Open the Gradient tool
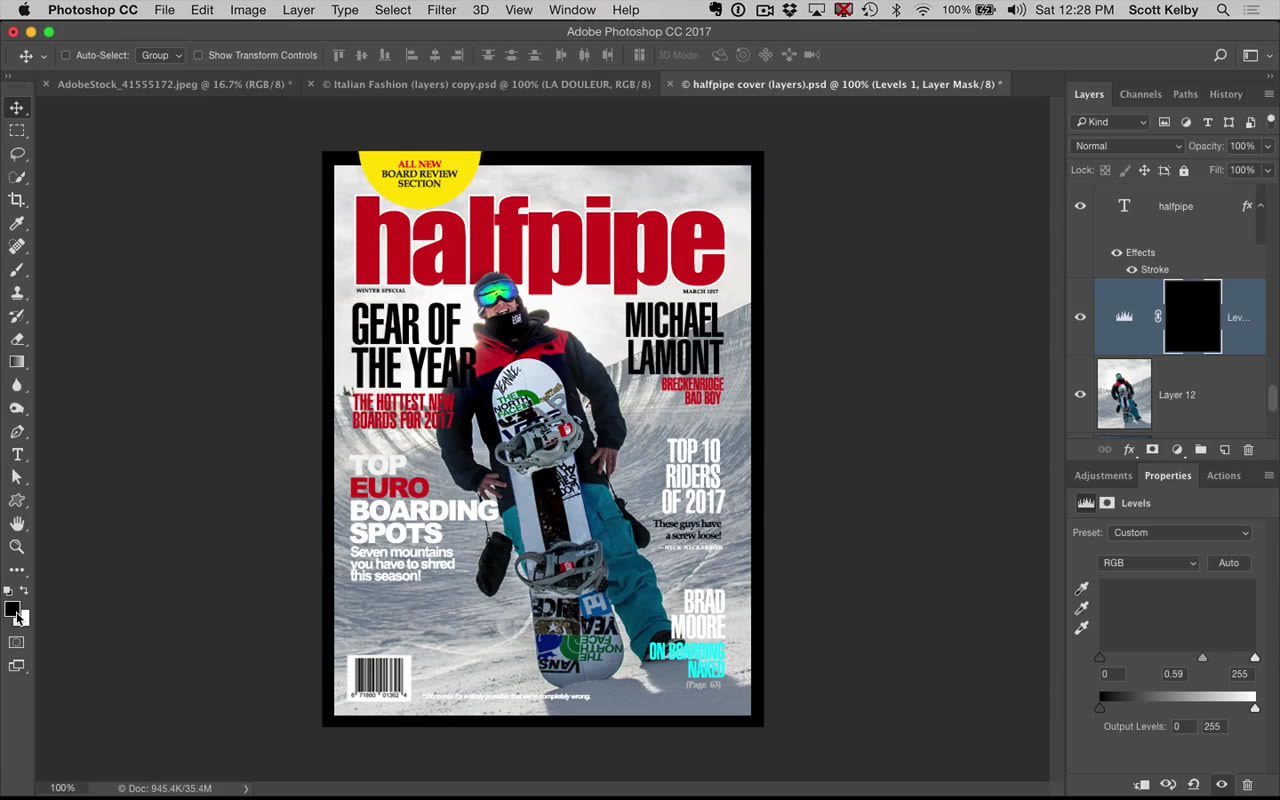This screenshot has width=1280, height=800. click(16, 361)
